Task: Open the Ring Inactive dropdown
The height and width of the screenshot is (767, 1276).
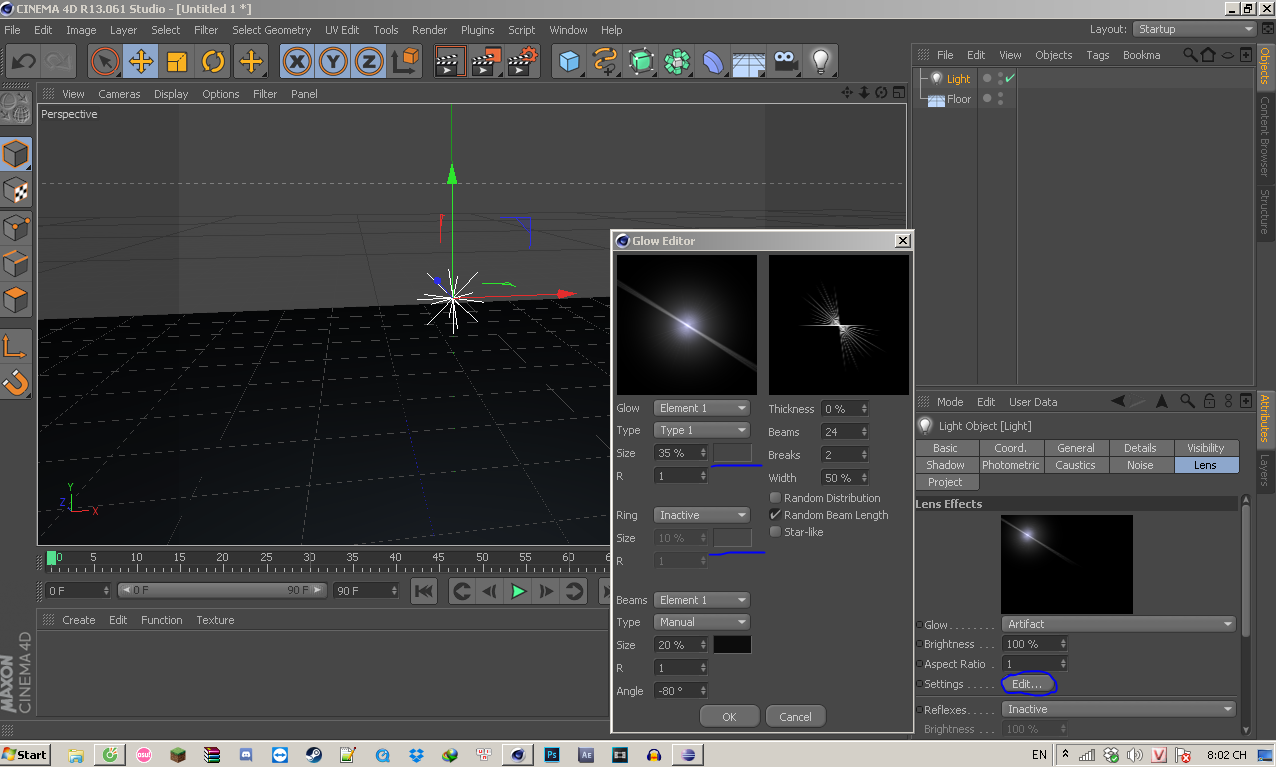Action: (701, 515)
